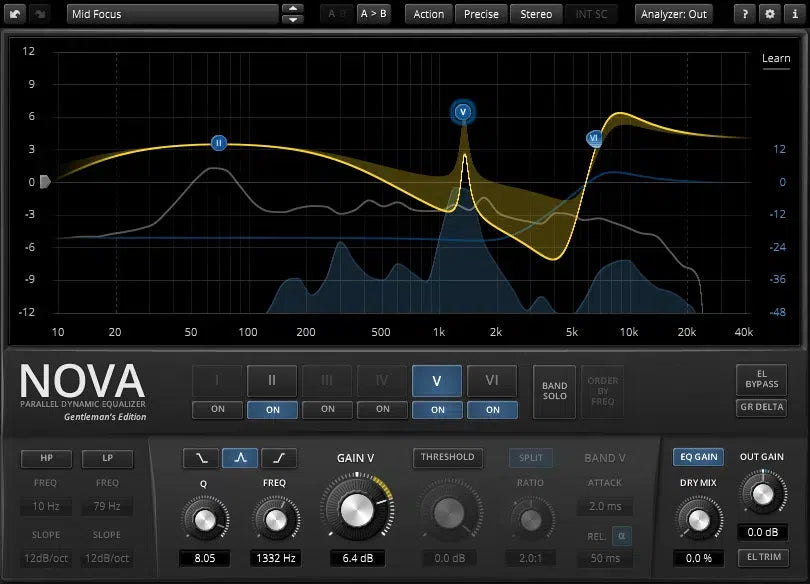Select band V tab
This screenshot has height=584, width=810.
(x=437, y=380)
